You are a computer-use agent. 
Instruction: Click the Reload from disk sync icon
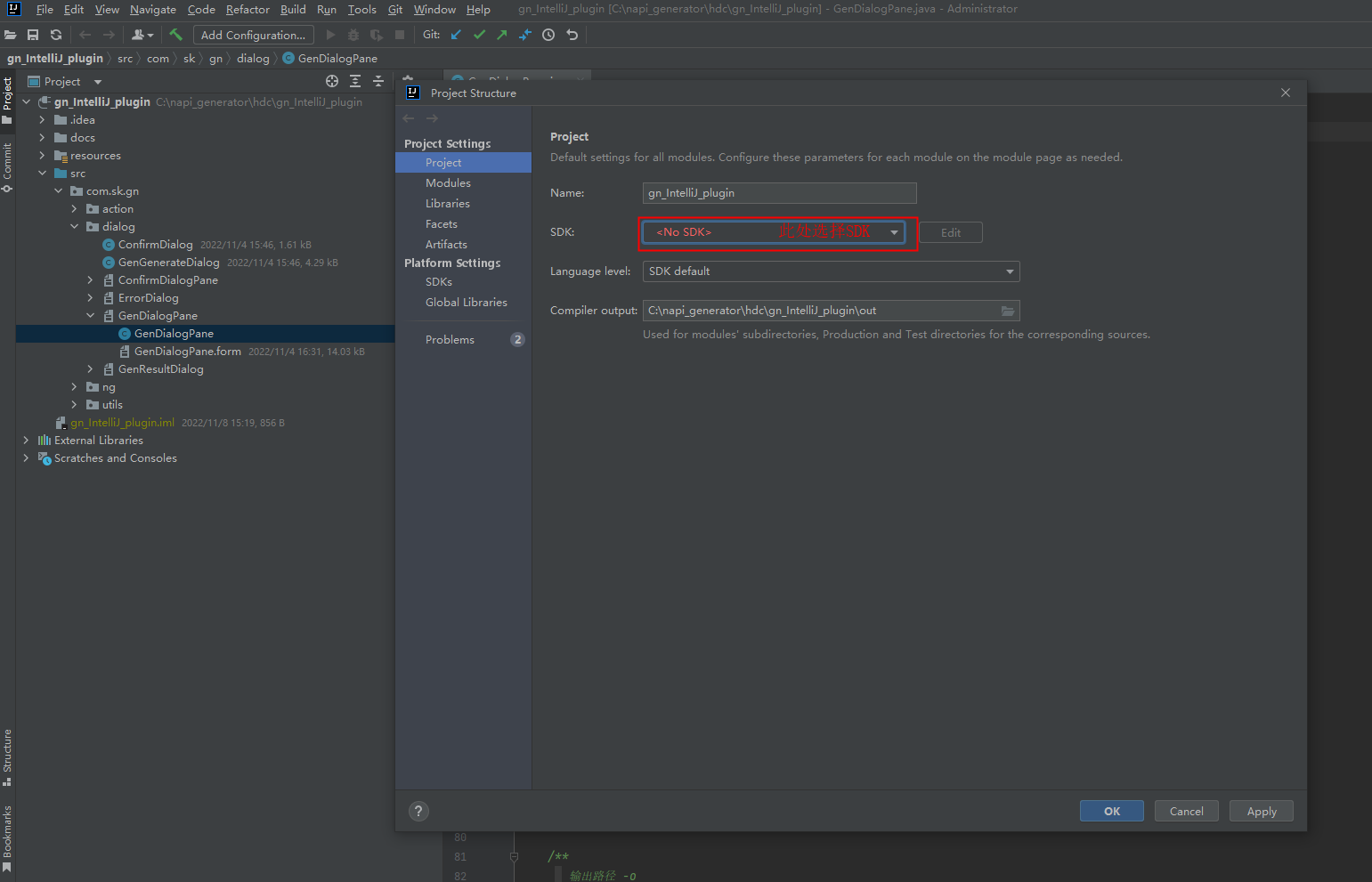(x=56, y=35)
